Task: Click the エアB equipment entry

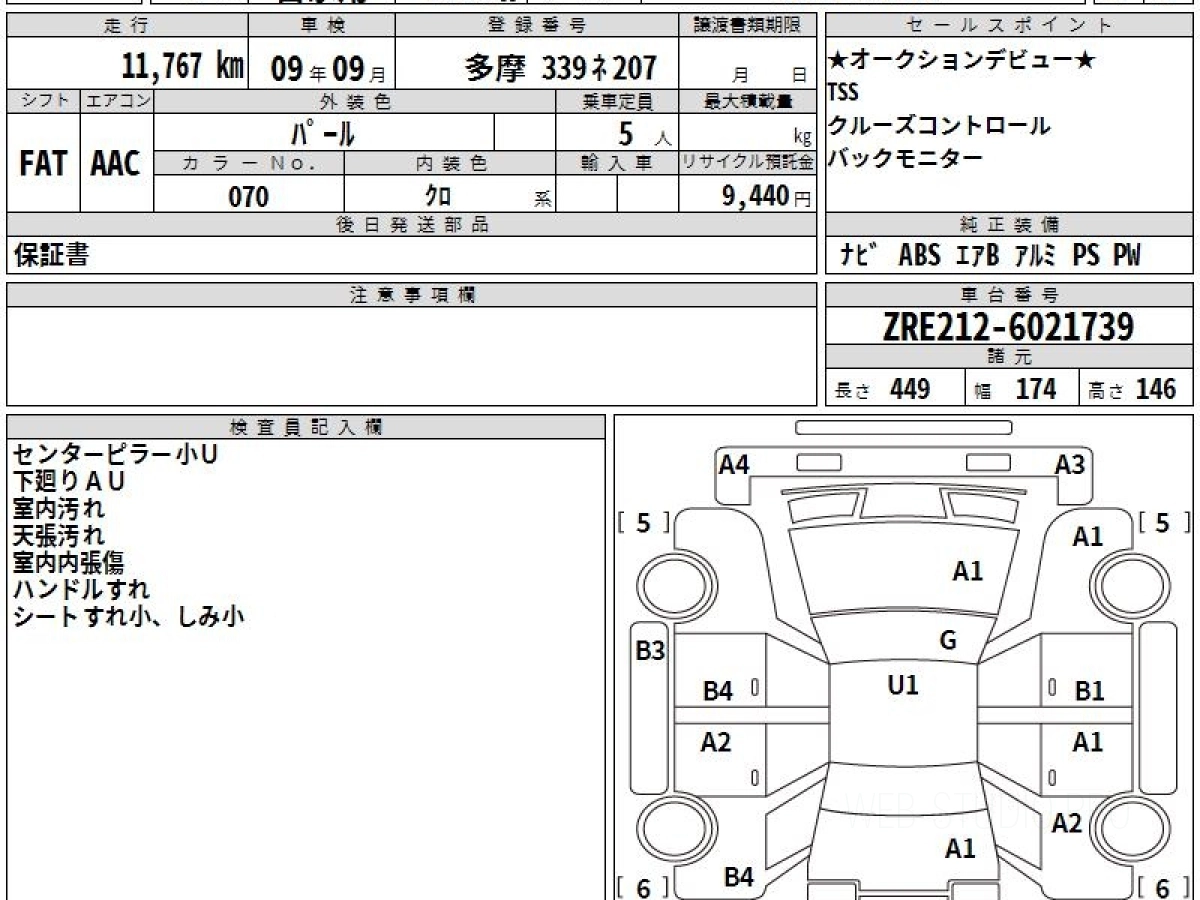Action: [x=977, y=255]
